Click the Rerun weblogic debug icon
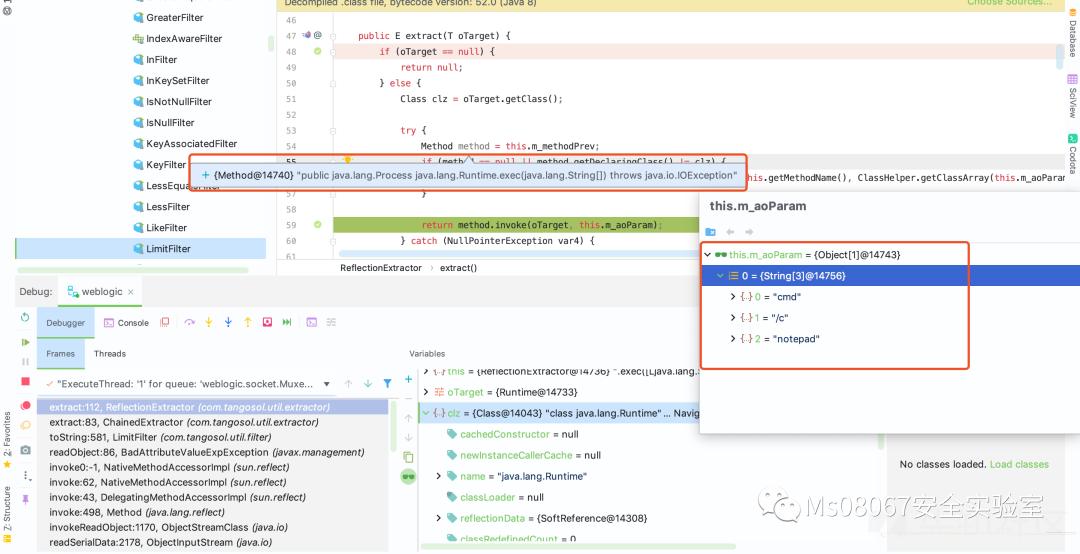This screenshot has width=1080, height=554. [25, 317]
